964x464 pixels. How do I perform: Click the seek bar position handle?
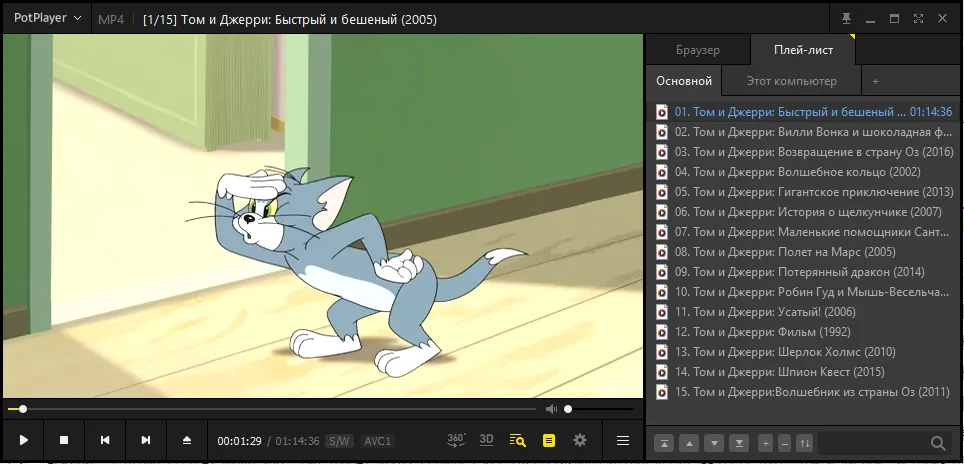tap(23, 409)
